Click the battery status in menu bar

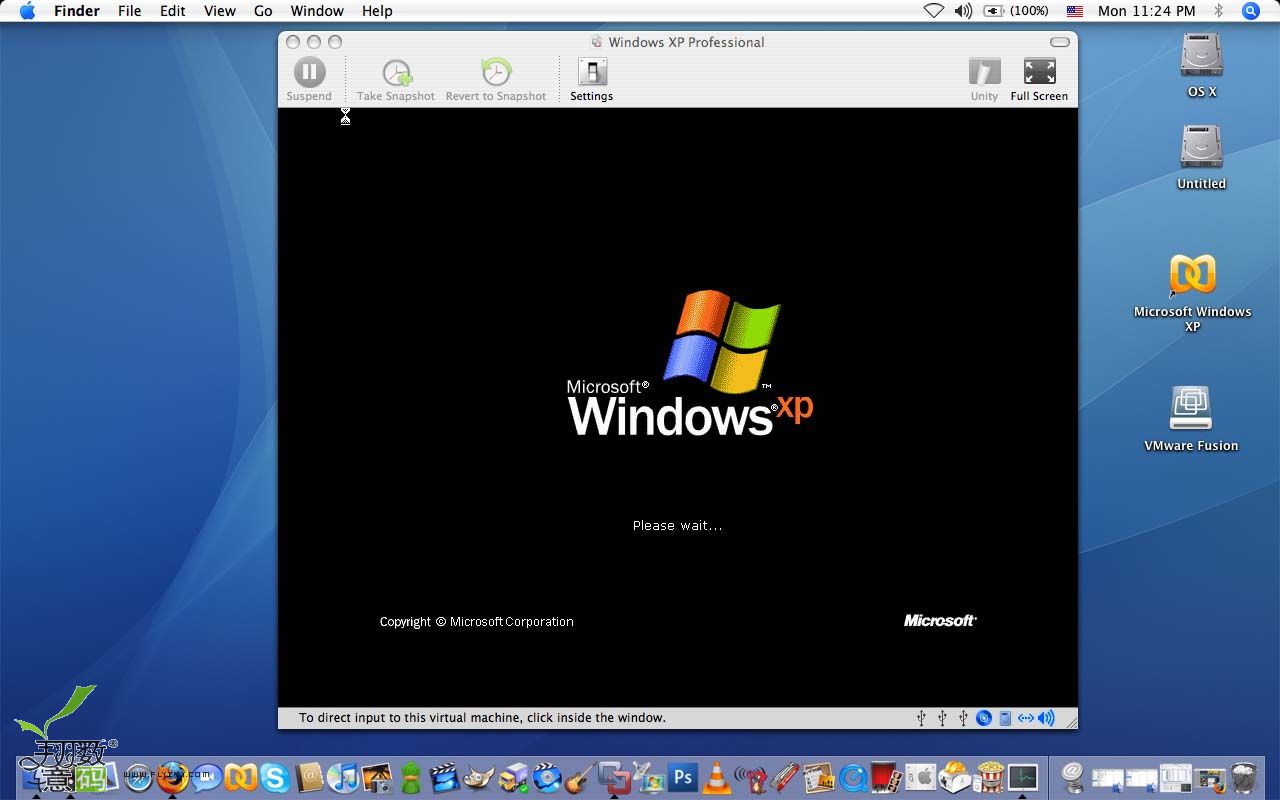point(1016,11)
